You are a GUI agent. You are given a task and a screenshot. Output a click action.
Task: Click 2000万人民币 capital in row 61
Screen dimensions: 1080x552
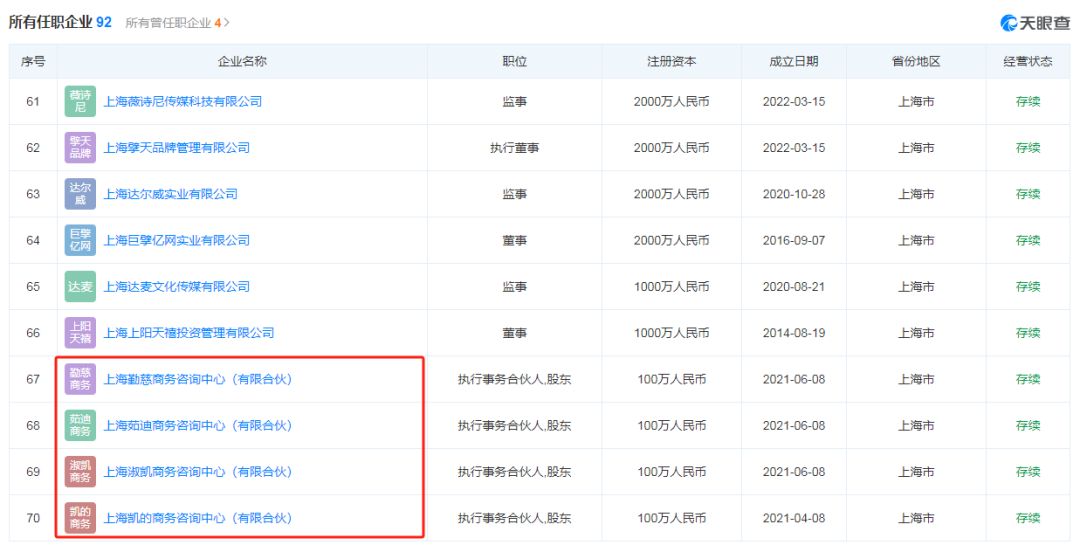(x=672, y=101)
